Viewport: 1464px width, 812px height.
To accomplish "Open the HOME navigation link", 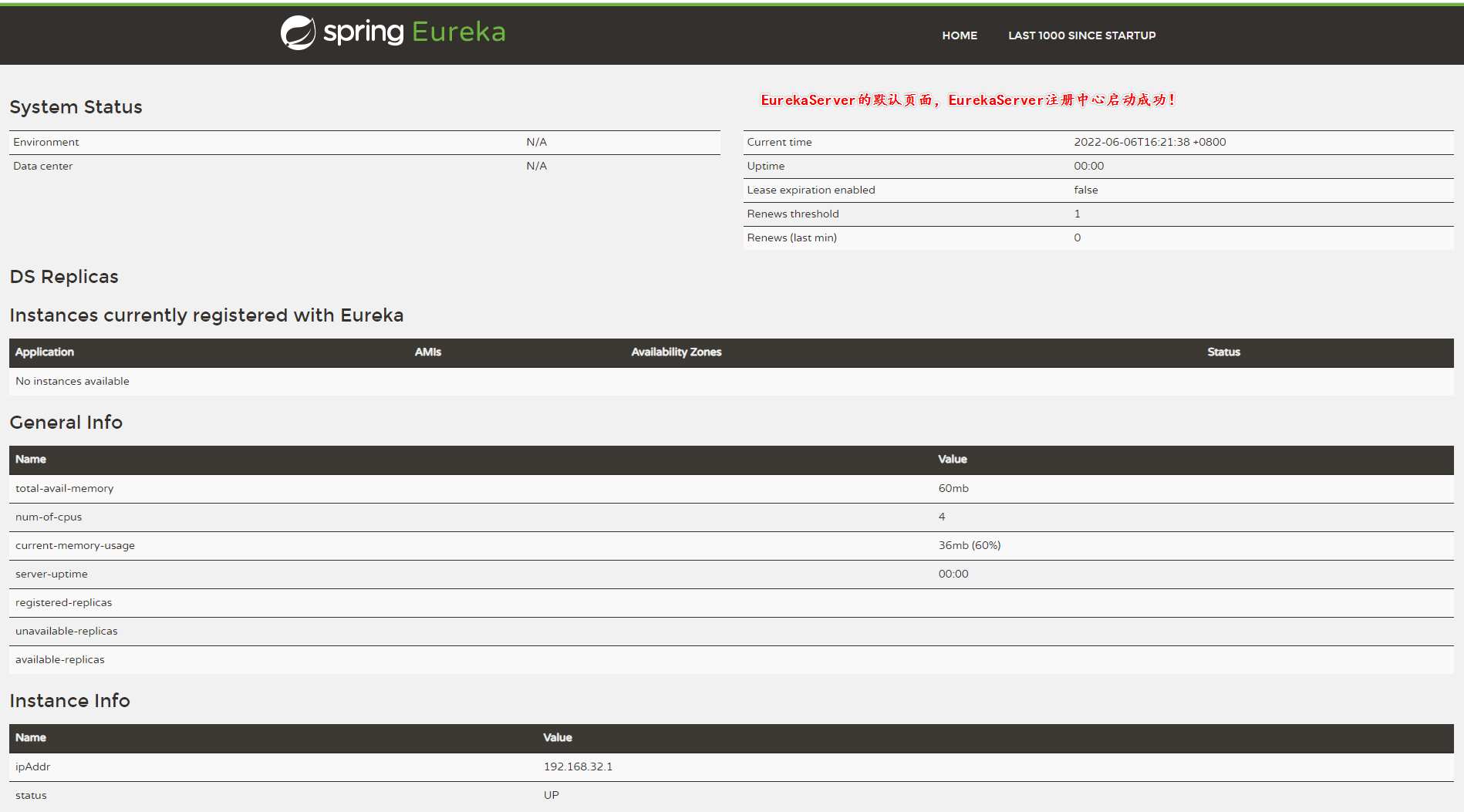I will pyautogui.click(x=959, y=35).
